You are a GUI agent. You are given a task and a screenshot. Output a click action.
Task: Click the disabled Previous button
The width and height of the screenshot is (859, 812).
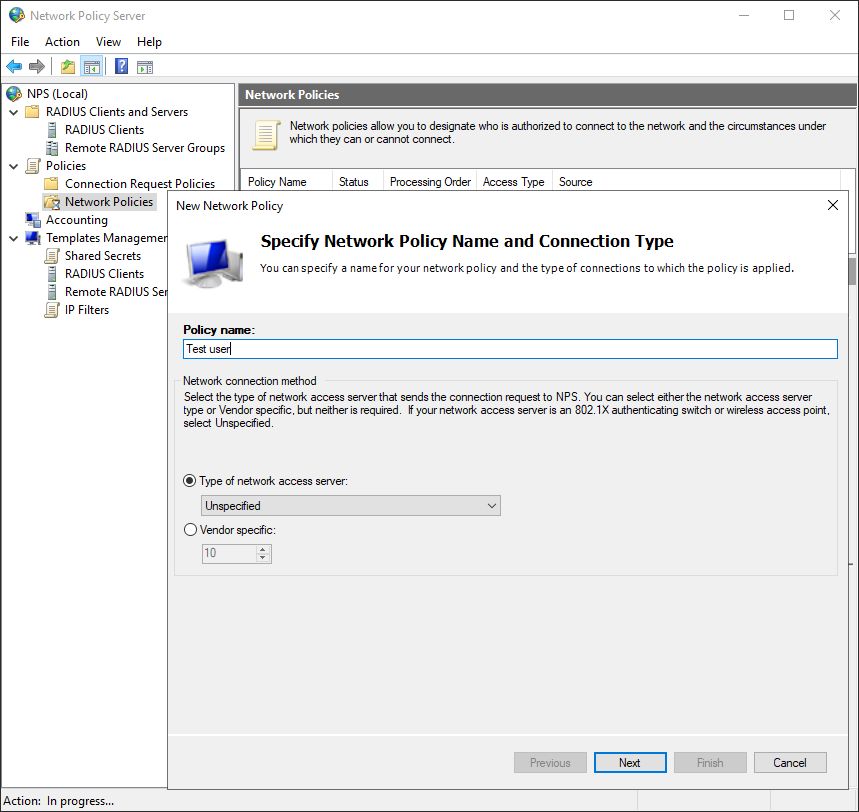click(550, 763)
